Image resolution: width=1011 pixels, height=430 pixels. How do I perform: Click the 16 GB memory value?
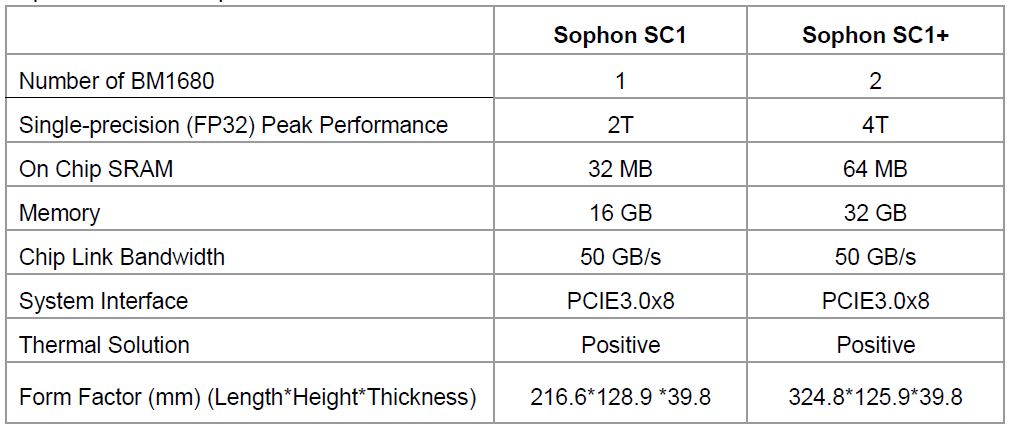(x=620, y=213)
